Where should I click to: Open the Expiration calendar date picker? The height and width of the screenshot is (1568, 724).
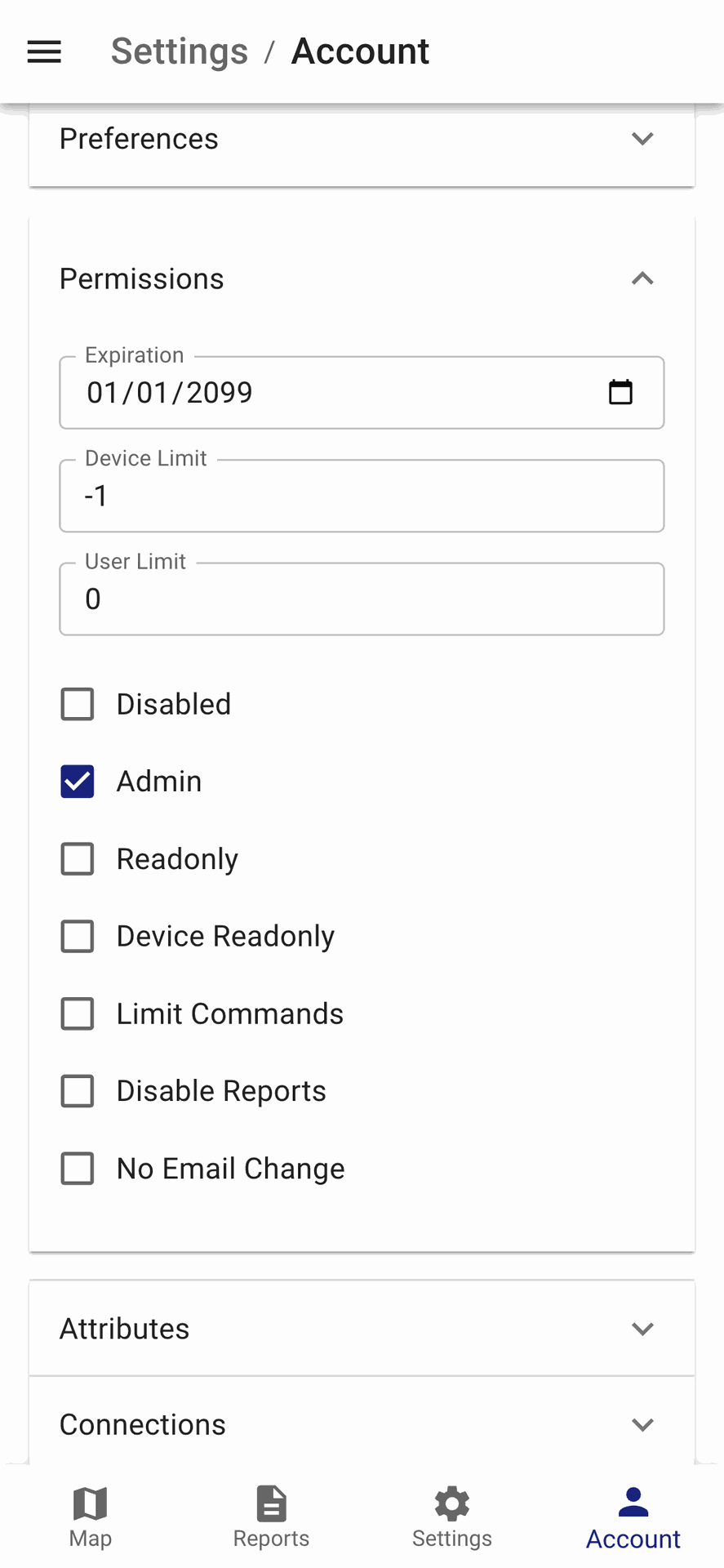click(620, 393)
